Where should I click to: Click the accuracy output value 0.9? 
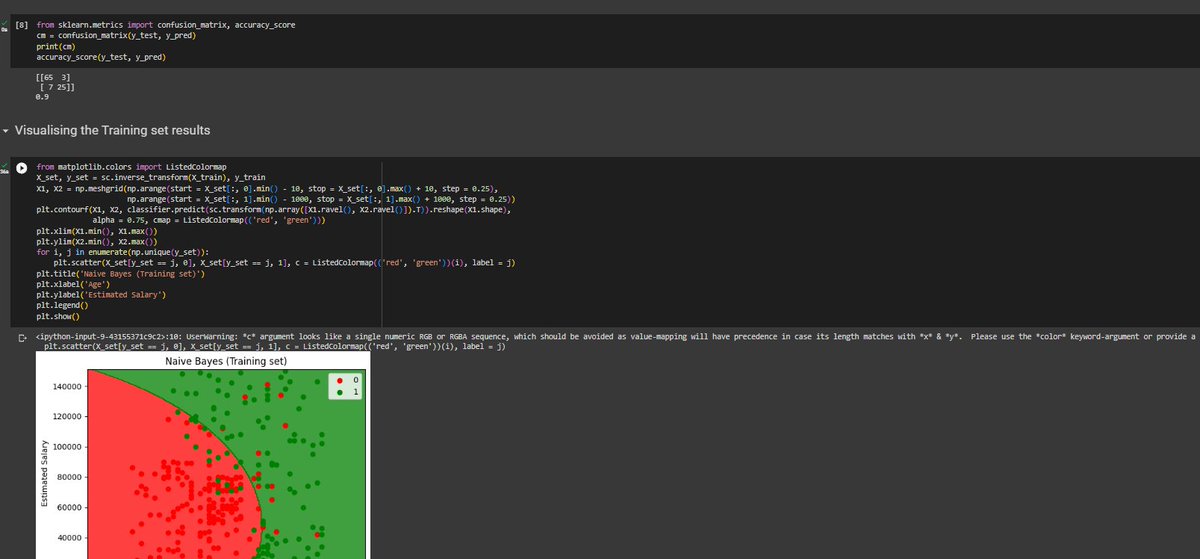[x=42, y=97]
